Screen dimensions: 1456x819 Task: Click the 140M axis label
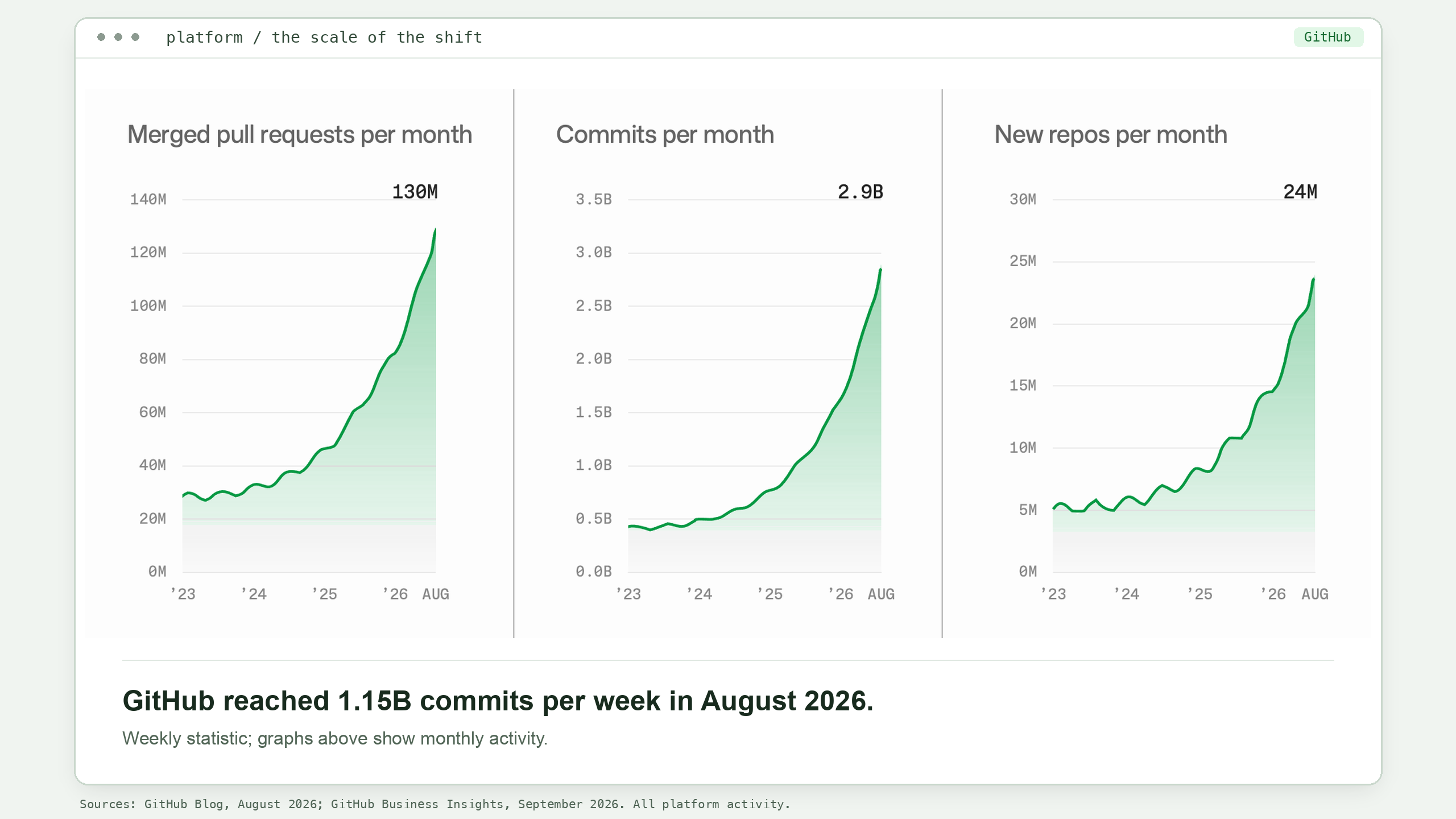[x=148, y=200]
